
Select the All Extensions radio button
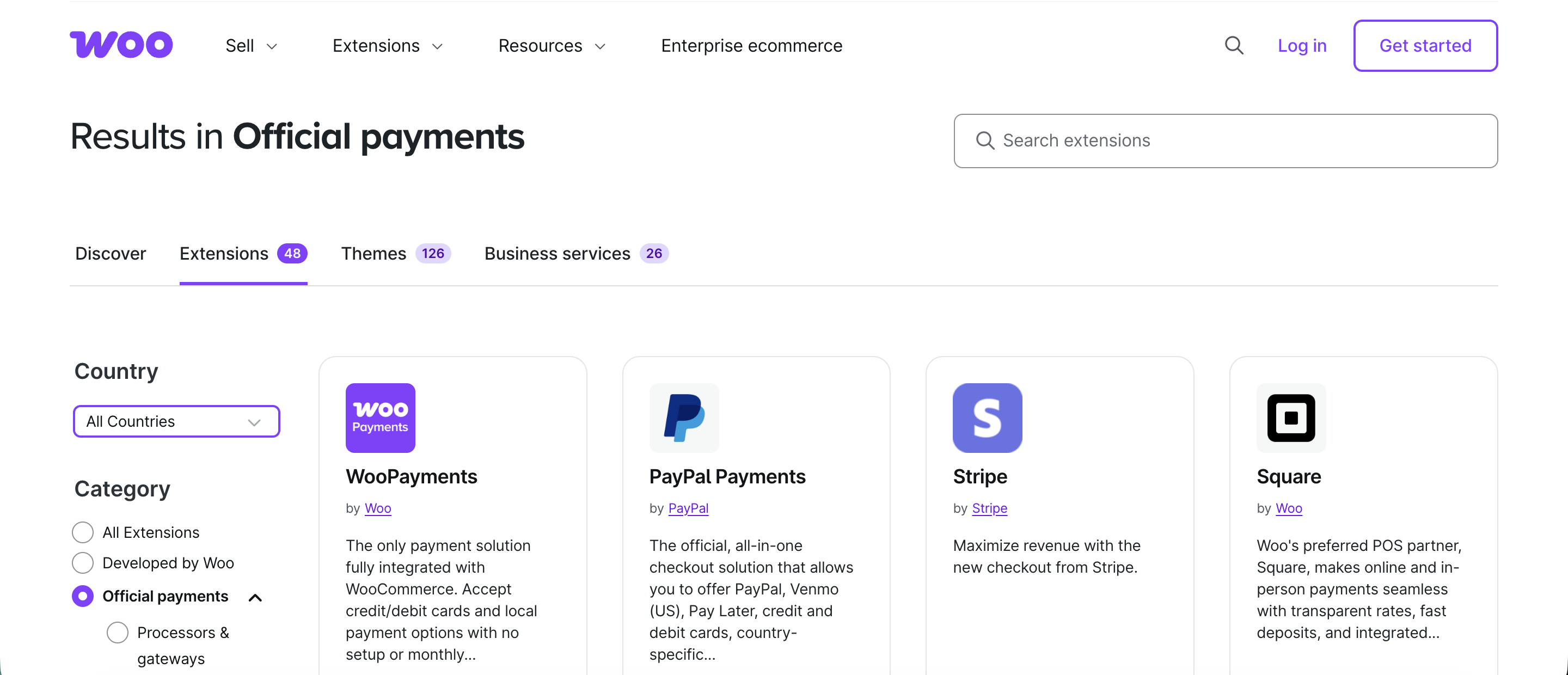[x=83, y=532]
